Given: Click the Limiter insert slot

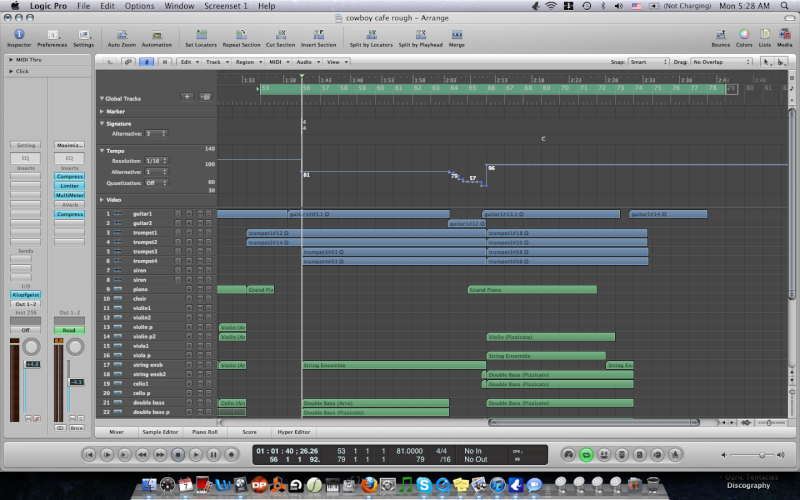Looking at the screenshot, I should coord(69,186).
